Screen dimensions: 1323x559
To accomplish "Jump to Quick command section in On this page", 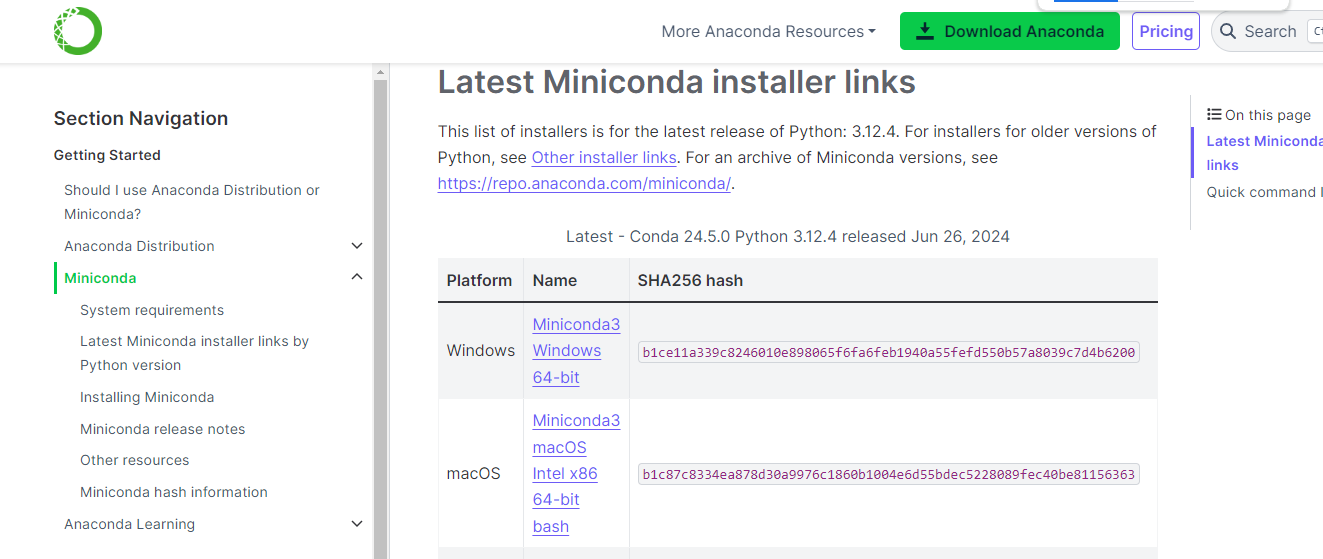I will [1264, 192].
